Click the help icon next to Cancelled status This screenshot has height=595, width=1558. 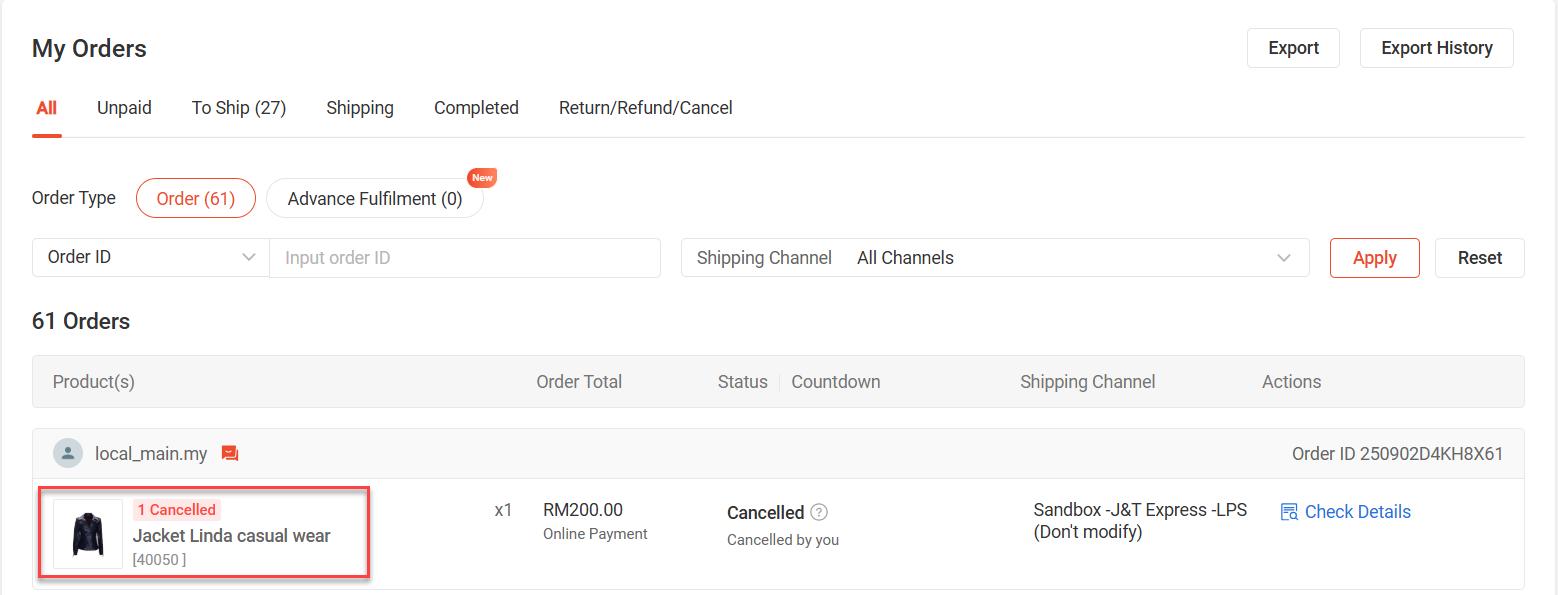click(x=819, y=512)
